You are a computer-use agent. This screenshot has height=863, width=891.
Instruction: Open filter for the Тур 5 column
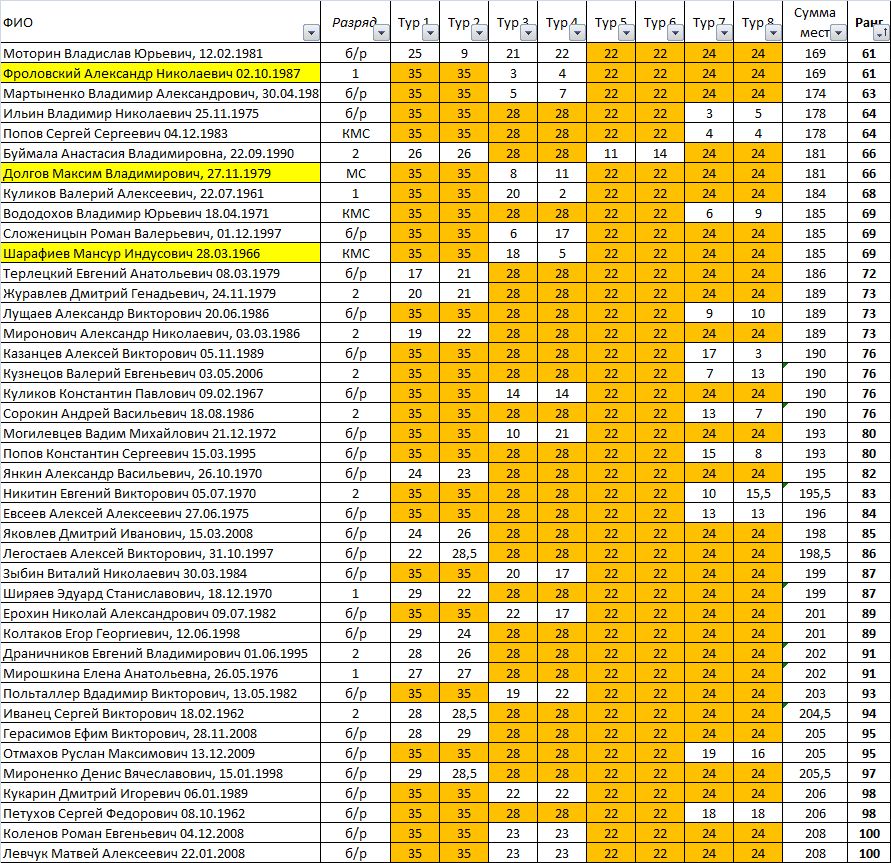click(627, 34)
